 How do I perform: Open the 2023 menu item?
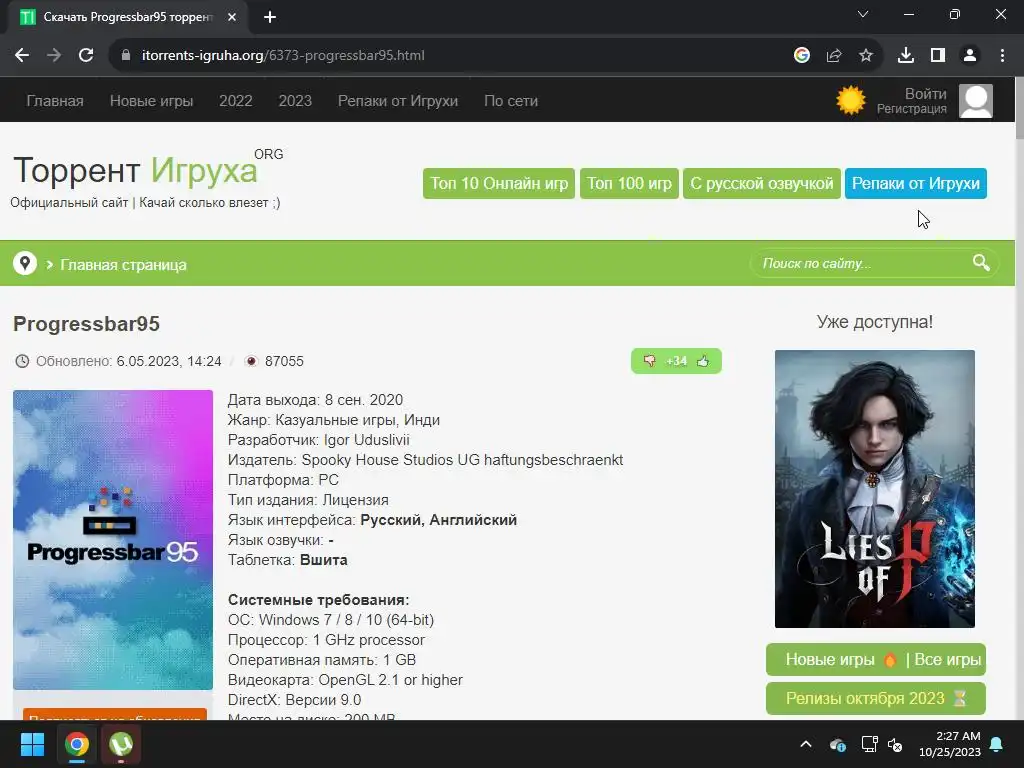295,101
